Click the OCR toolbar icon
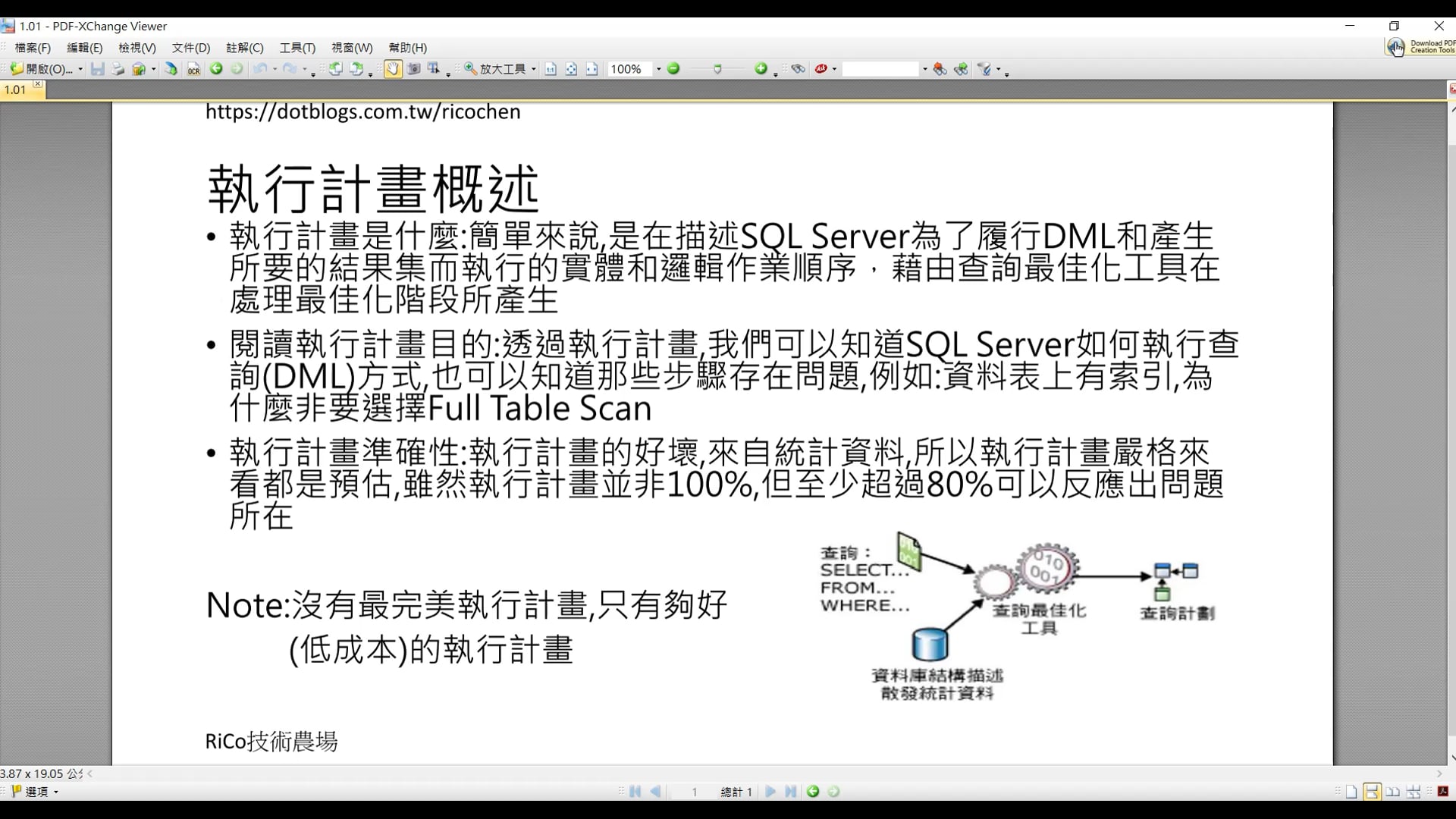Image resolution: width=1456 pixels, height=819 pixels. point(194,69)
